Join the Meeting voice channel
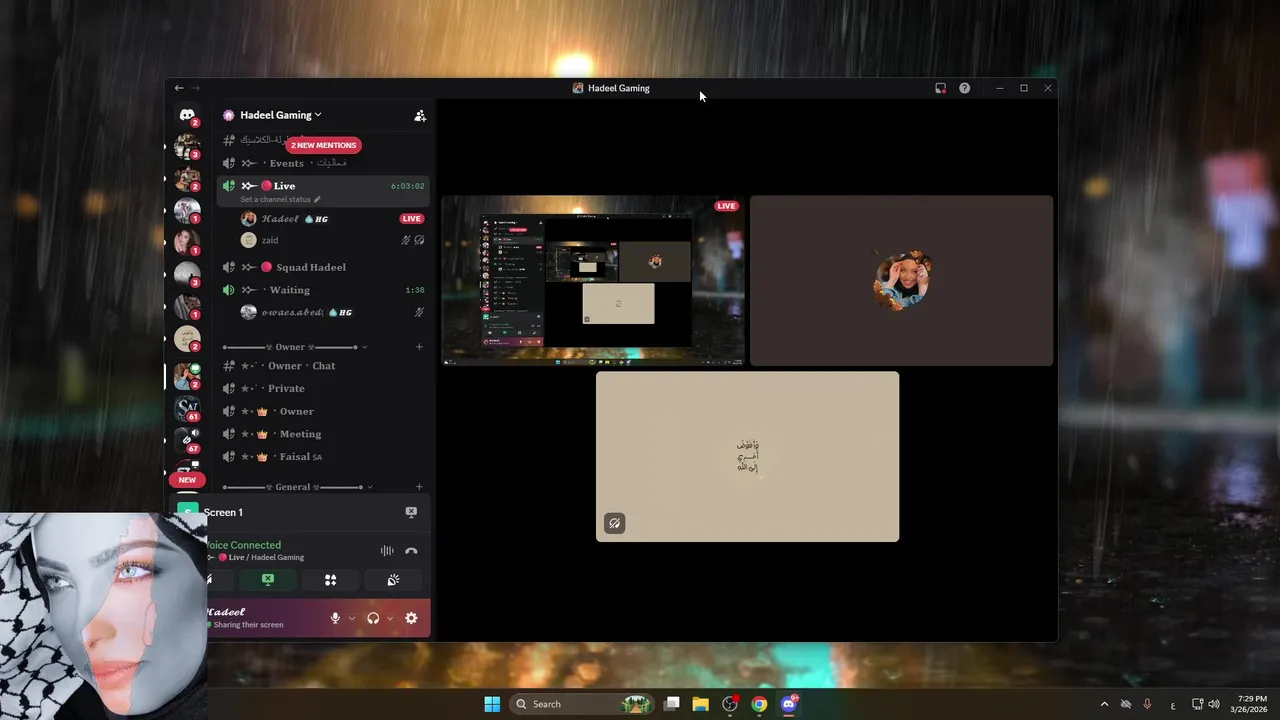1280x720 pixels. click(x=323, y=434)
